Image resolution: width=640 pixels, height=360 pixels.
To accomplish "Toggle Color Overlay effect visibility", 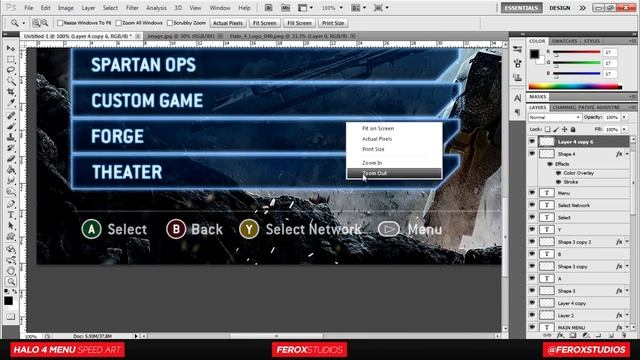I will coord(558,173).
